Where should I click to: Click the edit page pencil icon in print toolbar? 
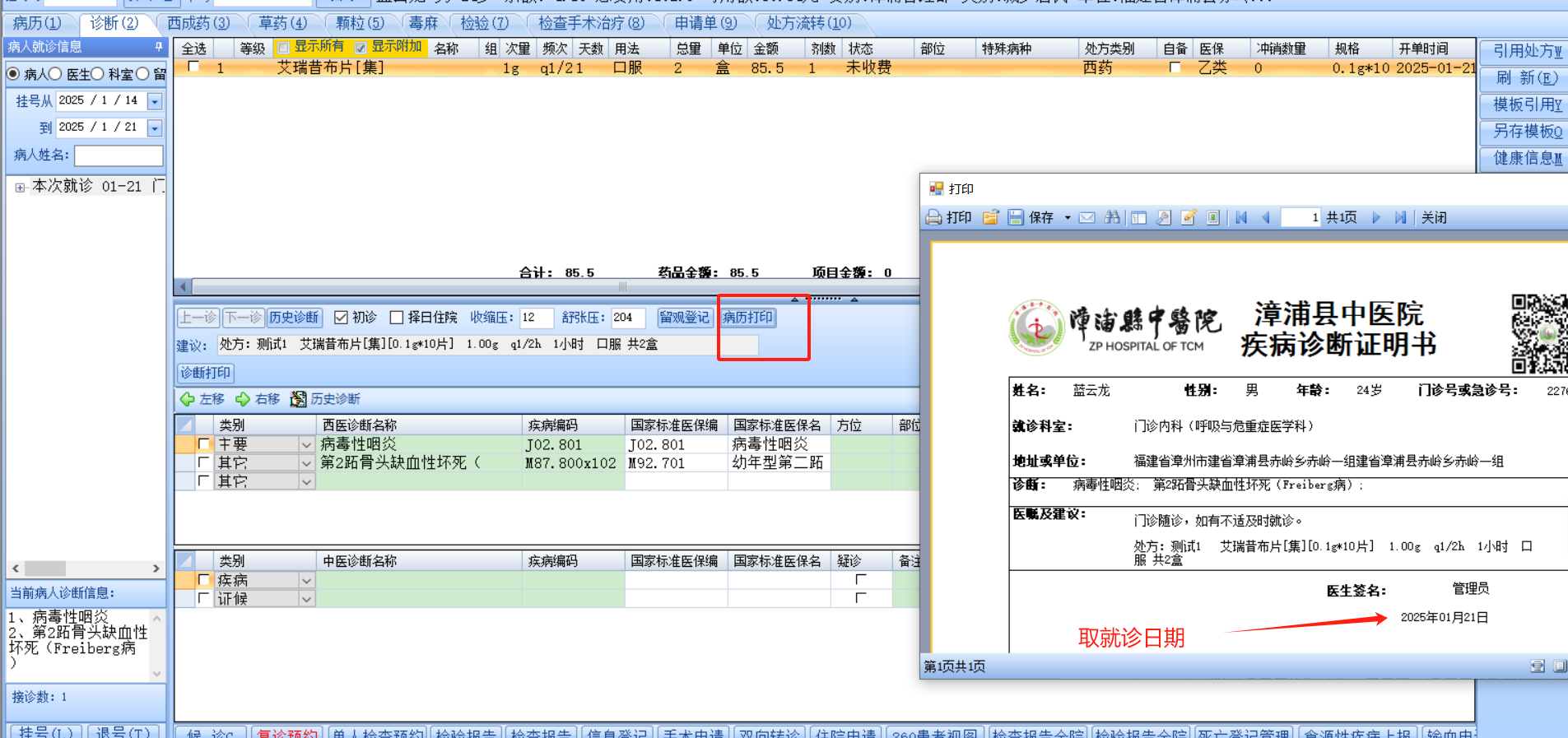(x=1189, y=217)
